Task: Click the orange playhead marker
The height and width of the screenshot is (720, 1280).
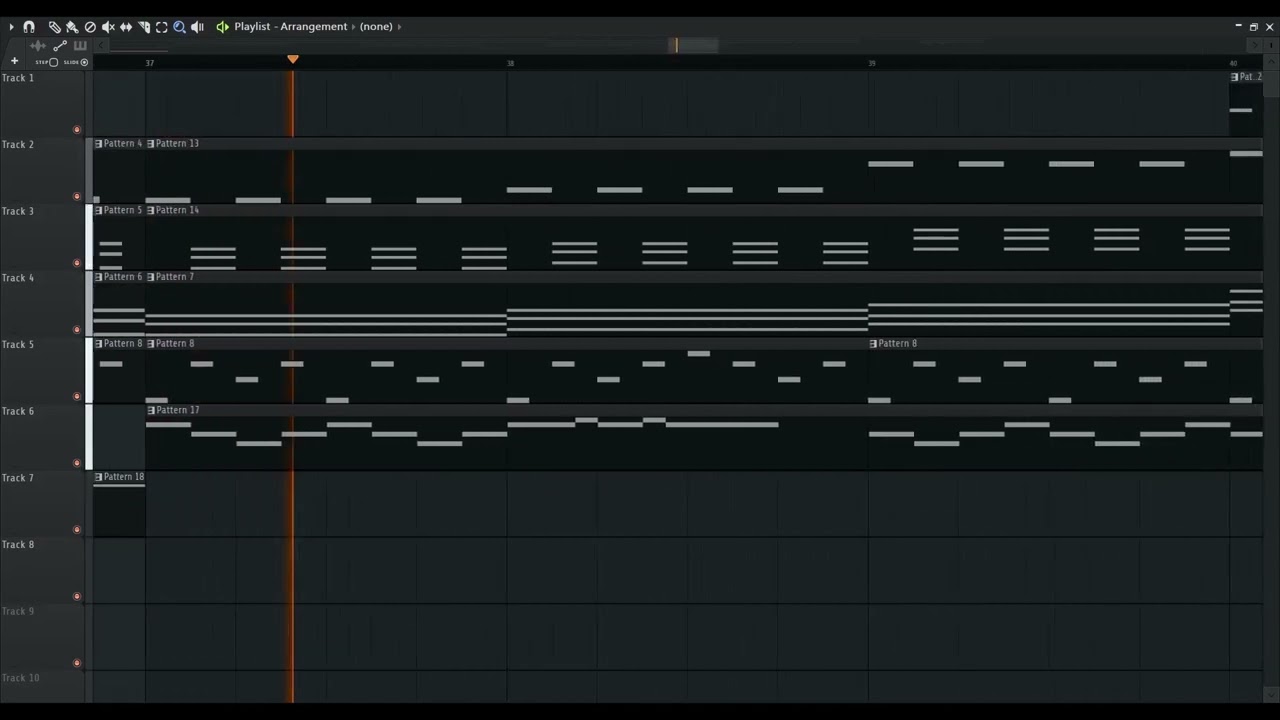Action: click(x=293, y=60)
